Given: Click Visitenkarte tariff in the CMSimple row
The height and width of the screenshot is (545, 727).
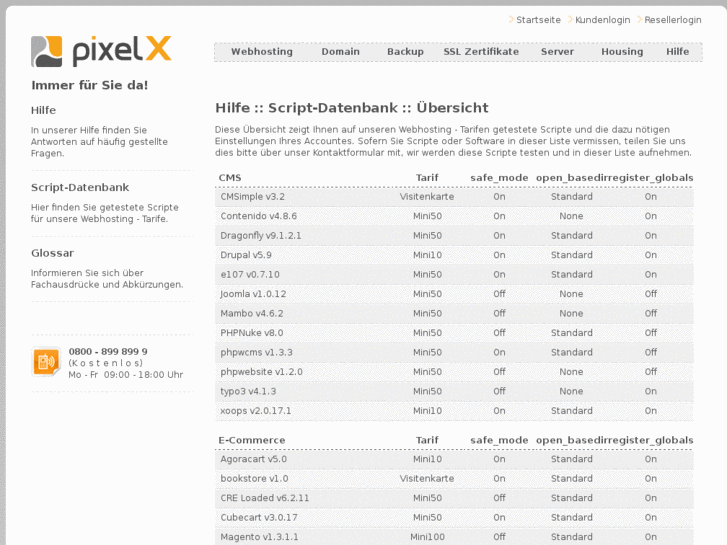Looking at the screenshot, I should pyautogui.click(x=427, y=197).
